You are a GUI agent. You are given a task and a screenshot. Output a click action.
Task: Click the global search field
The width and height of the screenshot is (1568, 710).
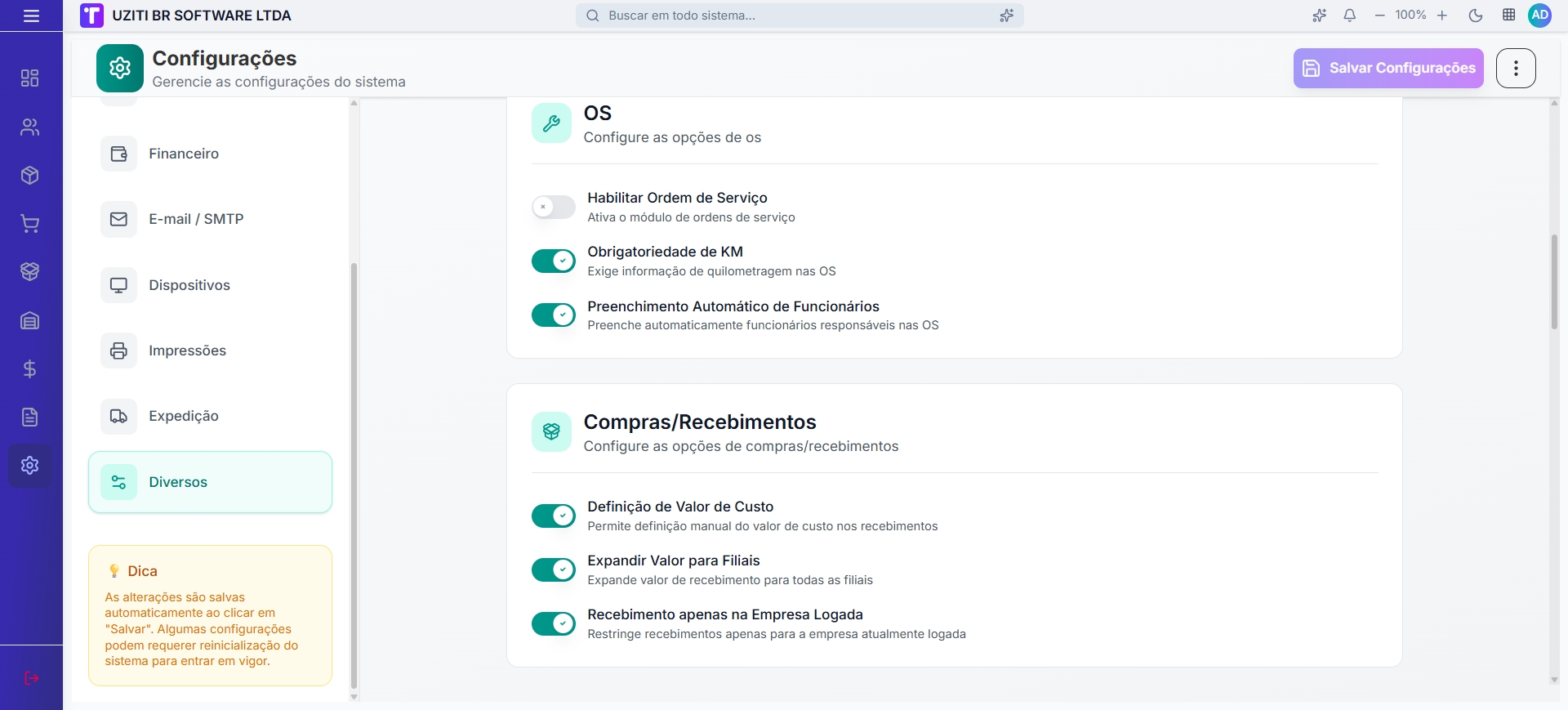pos(800,16)
